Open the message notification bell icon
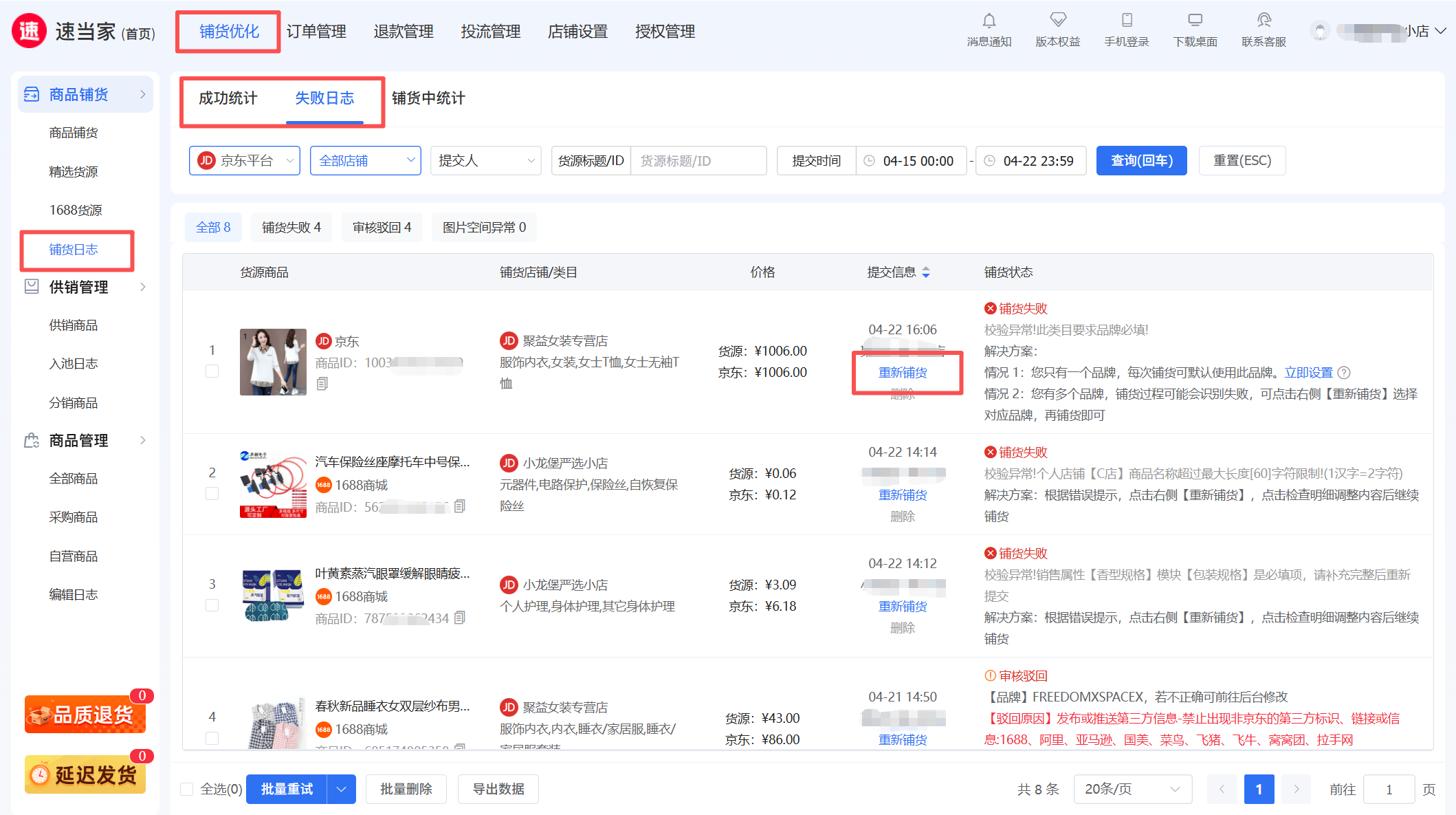1456x815 pixels. [x=989, y=21]
